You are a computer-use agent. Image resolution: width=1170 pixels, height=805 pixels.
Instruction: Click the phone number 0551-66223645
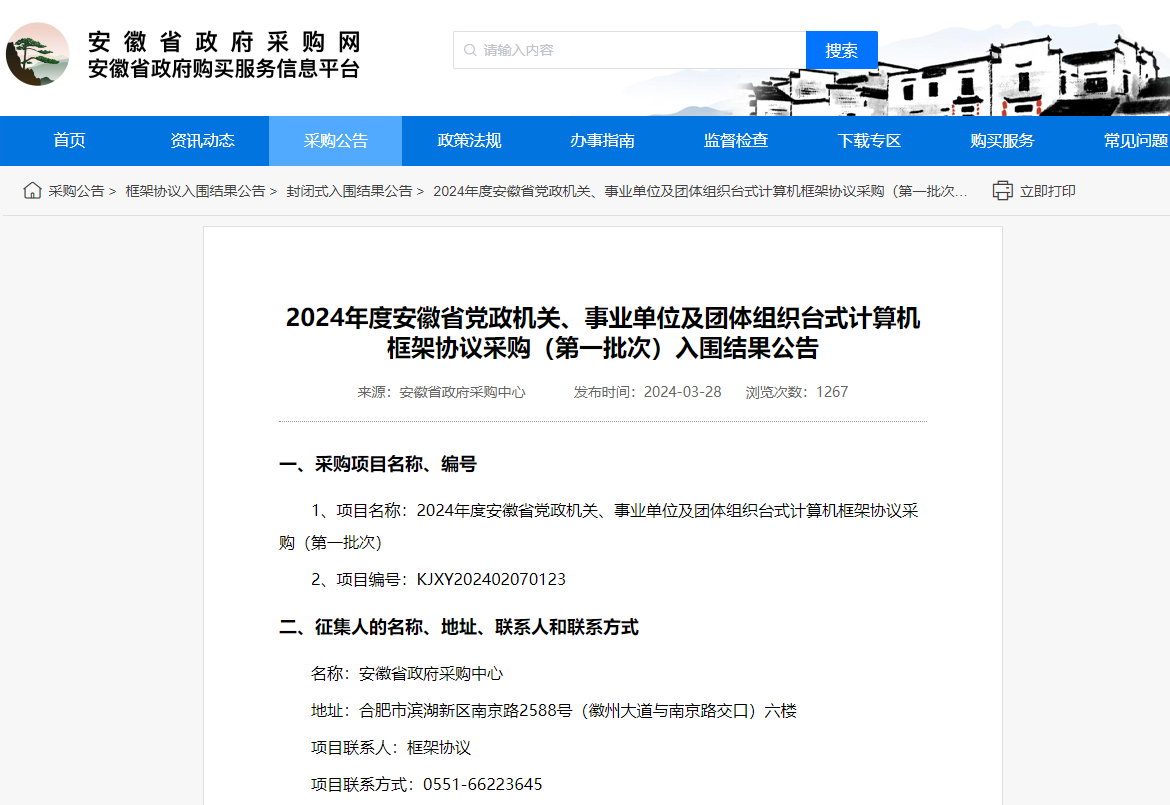click(483, 785)
